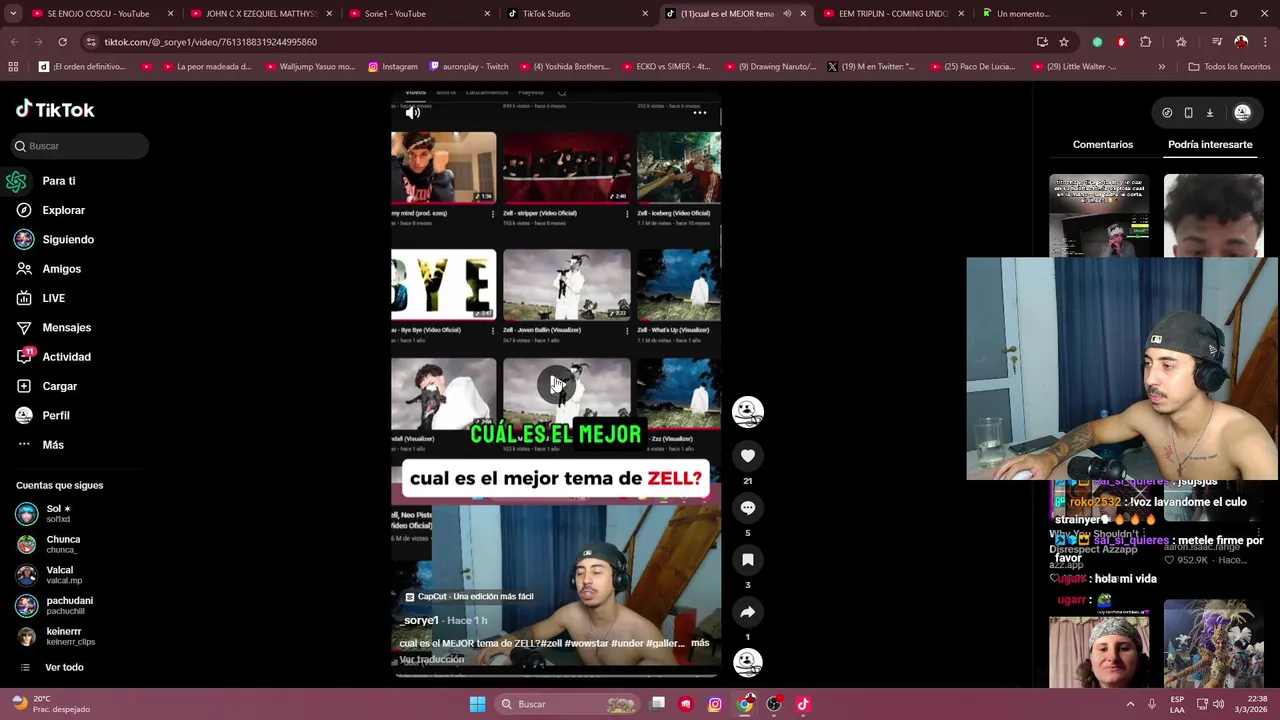Follow the creator via avatar beside video
Viewport: 1280px width, 720px height.
tap(747, 411)
